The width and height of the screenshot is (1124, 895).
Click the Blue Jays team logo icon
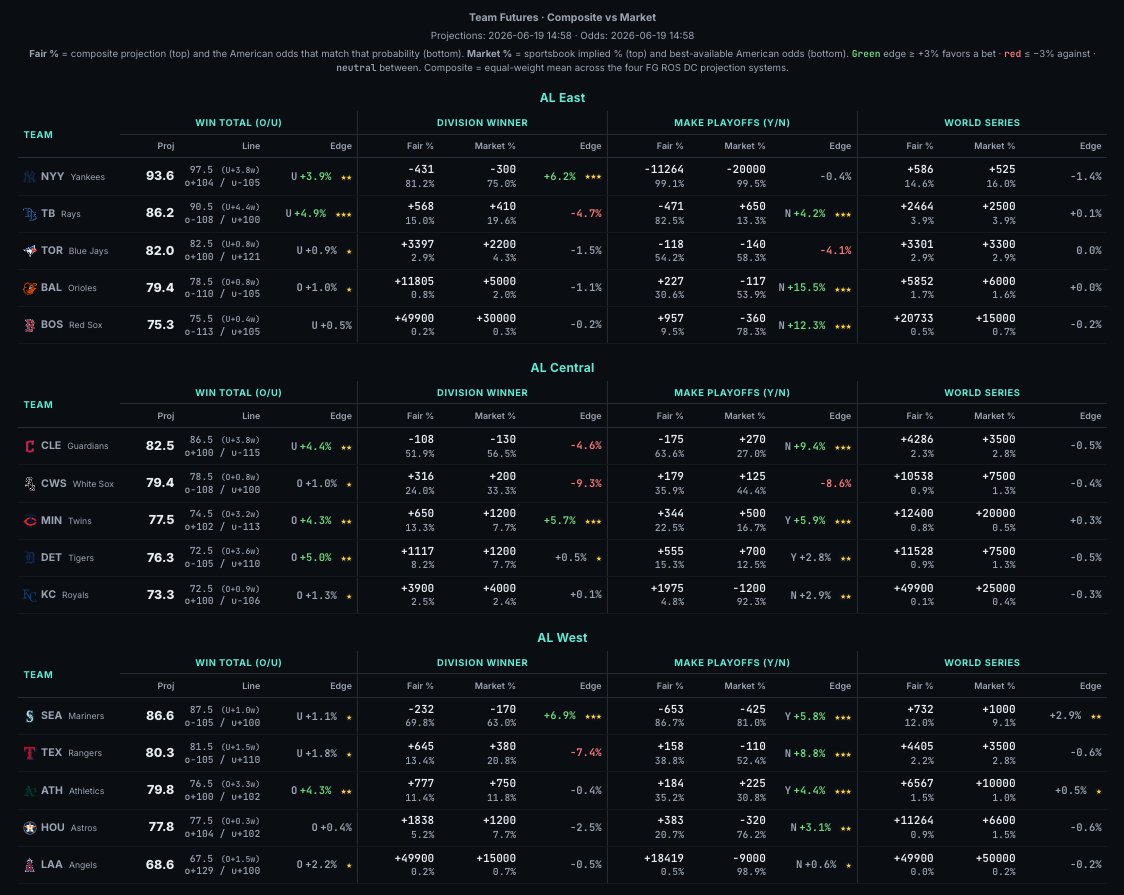click(x=29, y=251)
